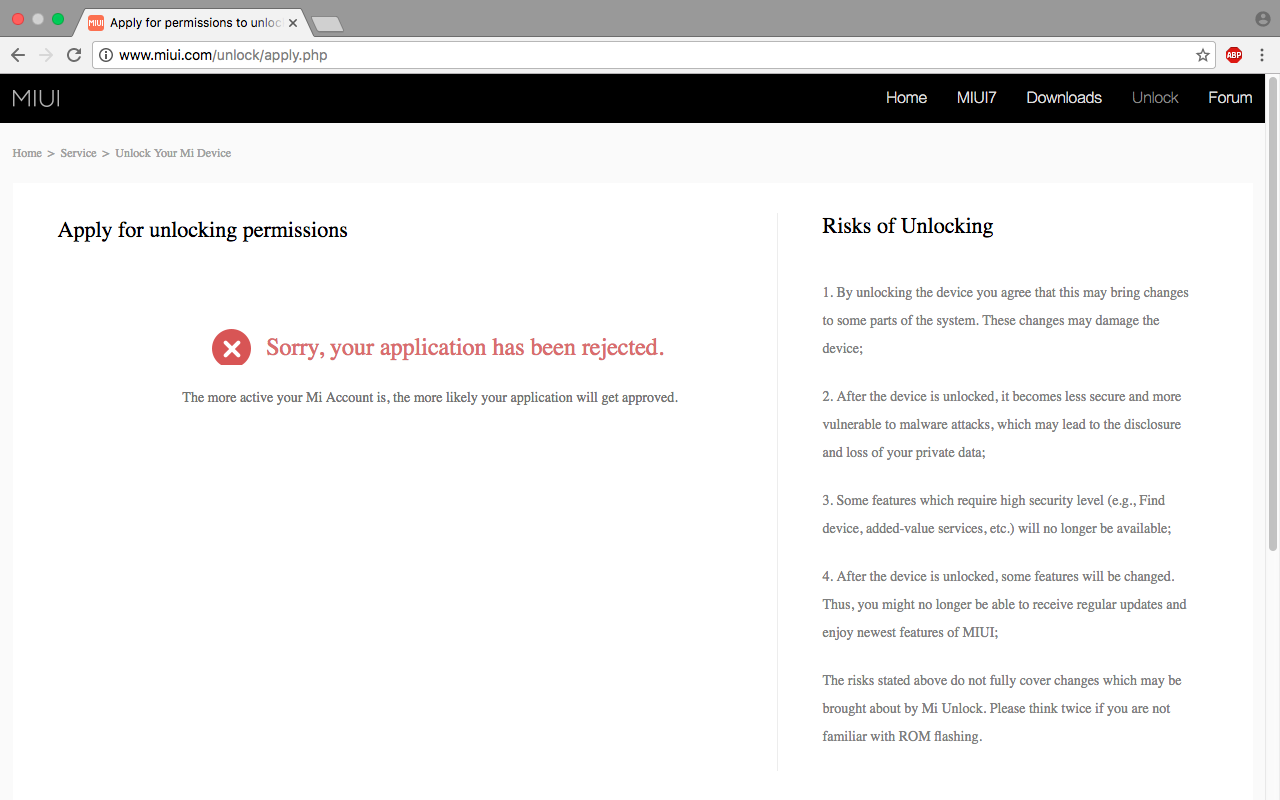Screen dimensions: 1280x800
Task: Click the site information icon in address bar
Action: (x=106, y=55)
